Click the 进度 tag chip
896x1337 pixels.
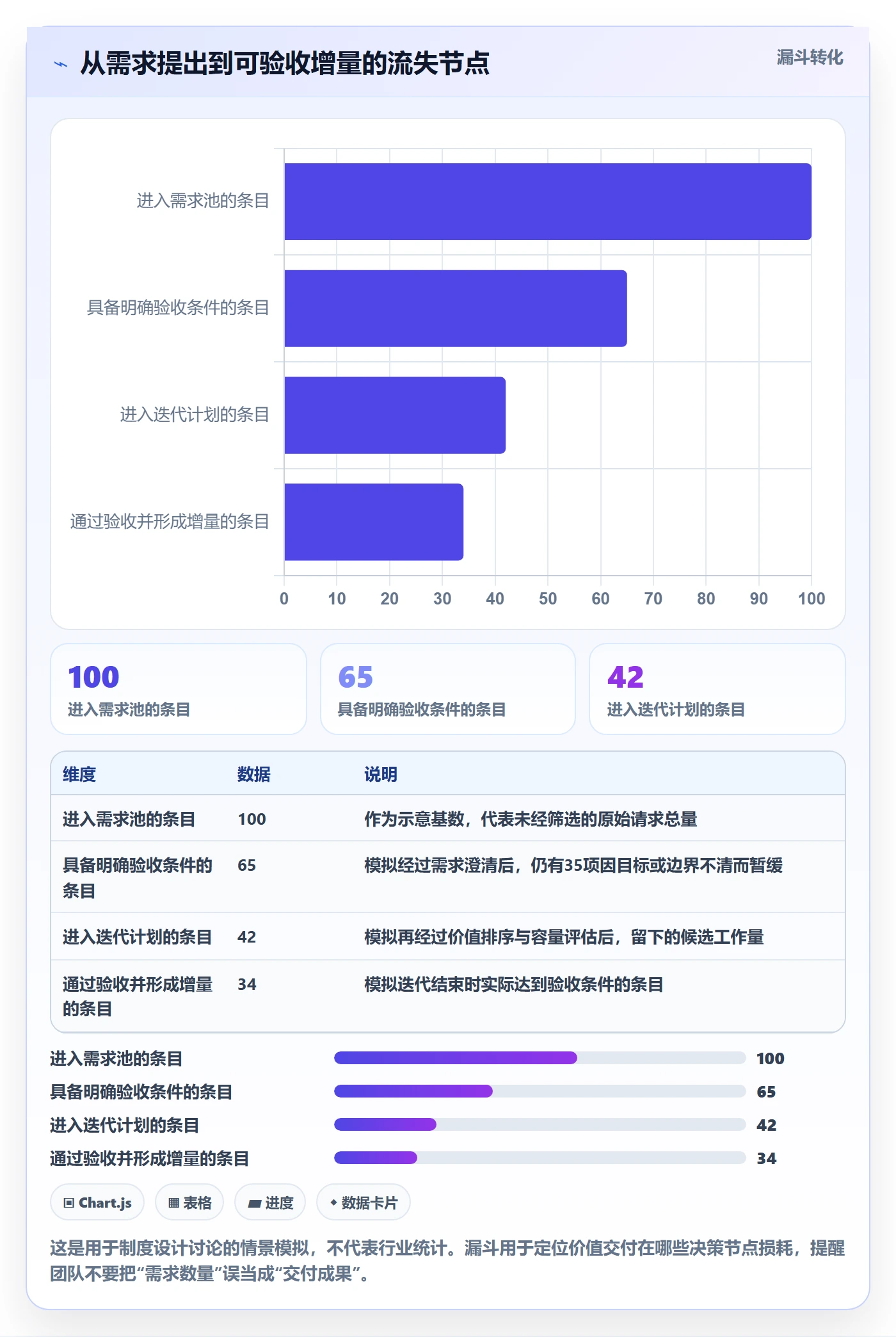pos(270,1203)
